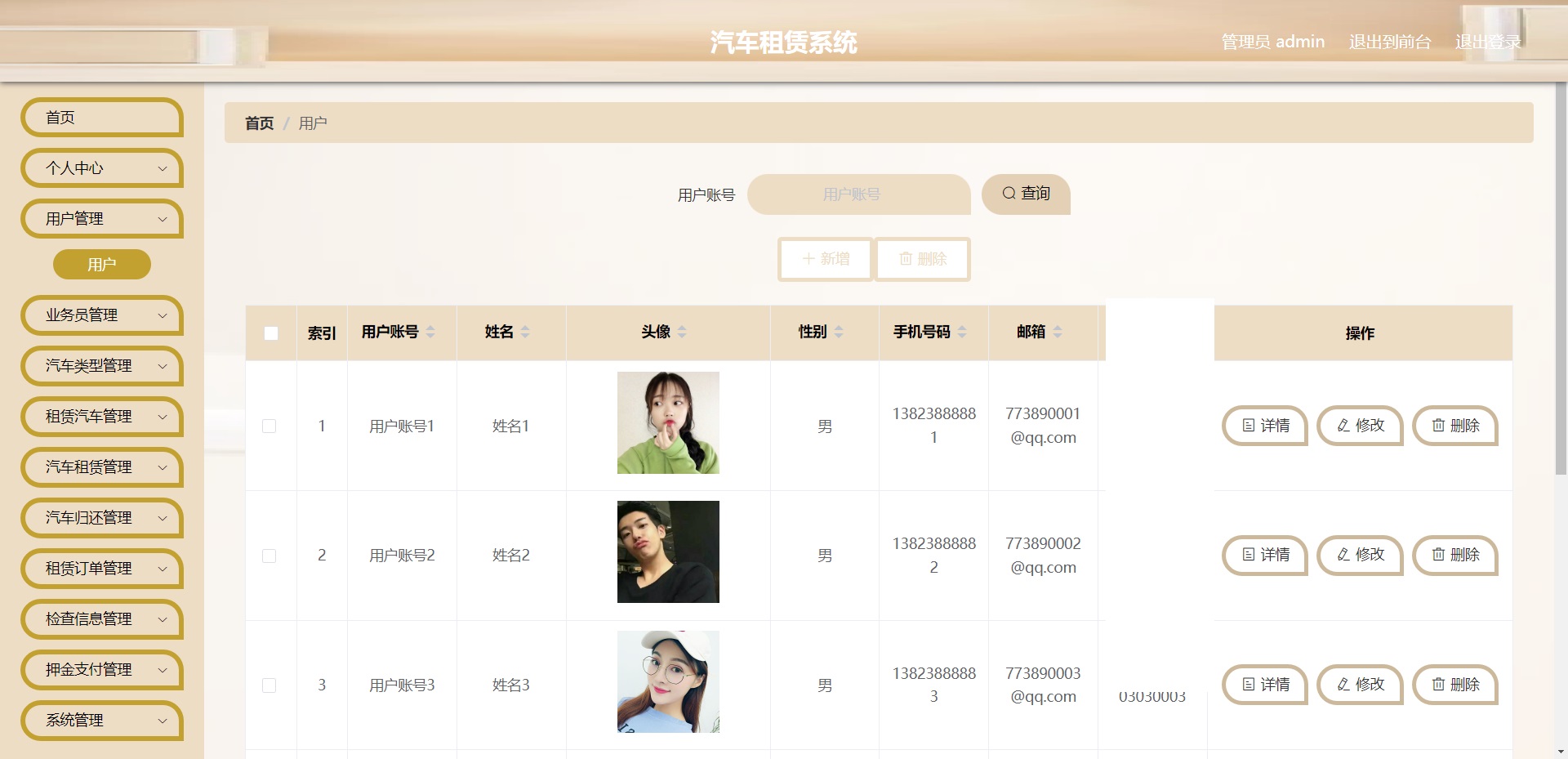
Task: Click the 查询 search button
Action: [x=1026, y=194]
